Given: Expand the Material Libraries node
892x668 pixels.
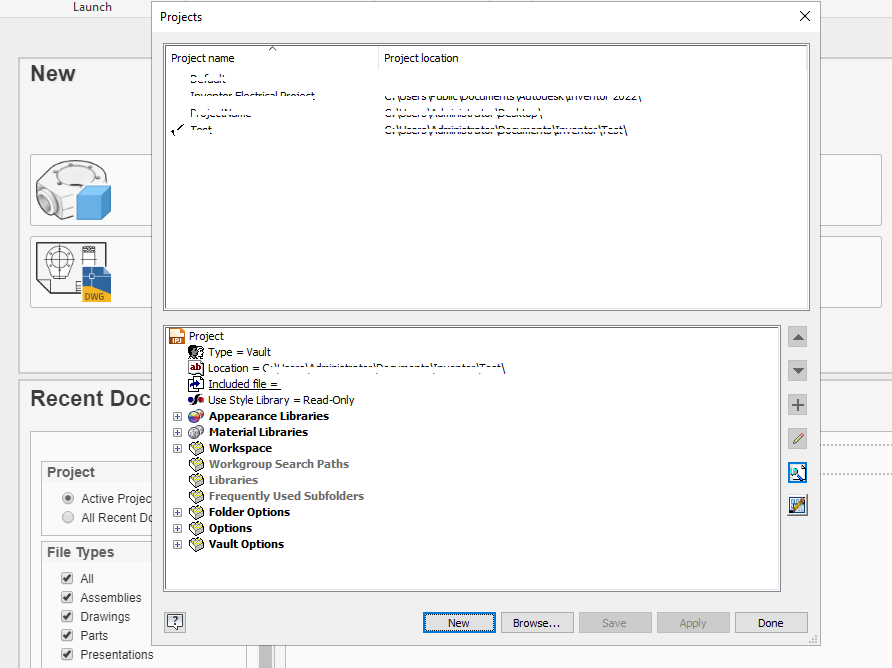Looking at the screenshot, I should (177, 432).
